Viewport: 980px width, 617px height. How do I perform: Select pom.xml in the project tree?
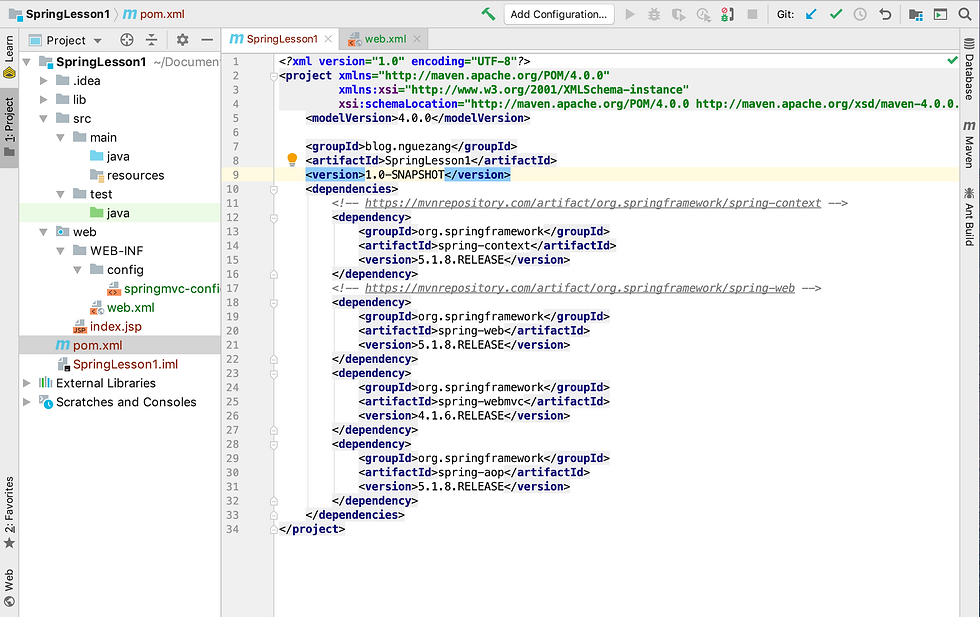click(89, 345)
